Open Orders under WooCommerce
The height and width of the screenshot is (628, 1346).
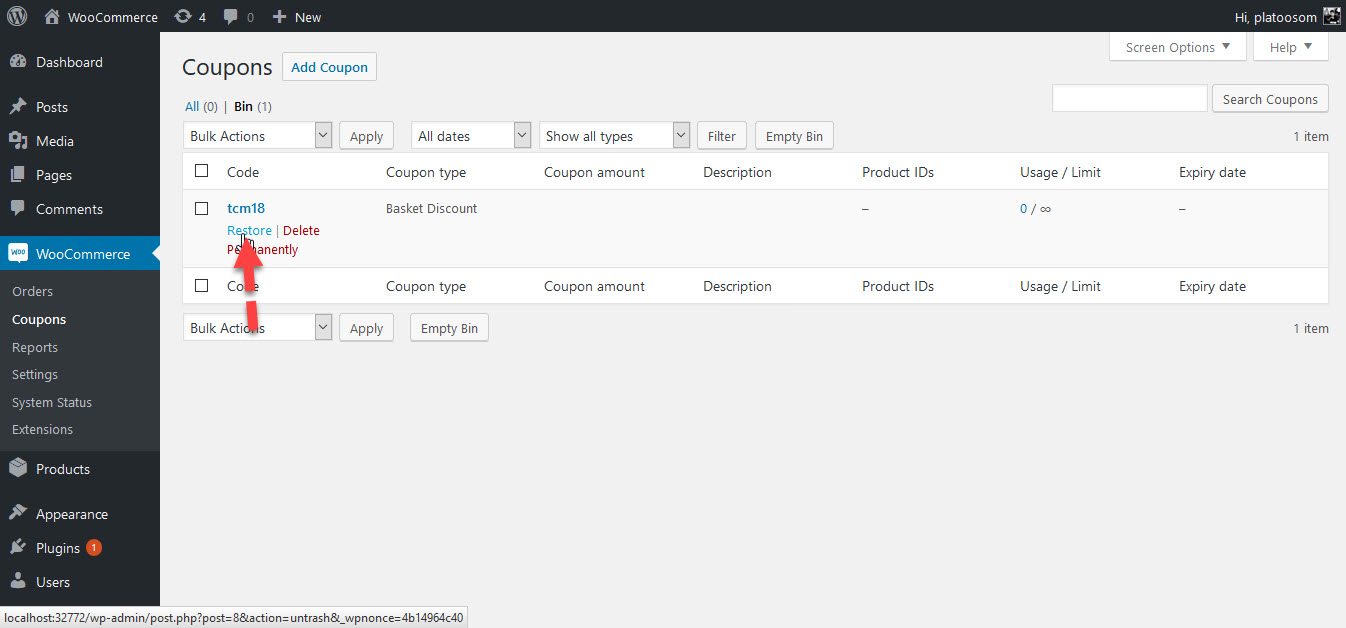point(33,292)
